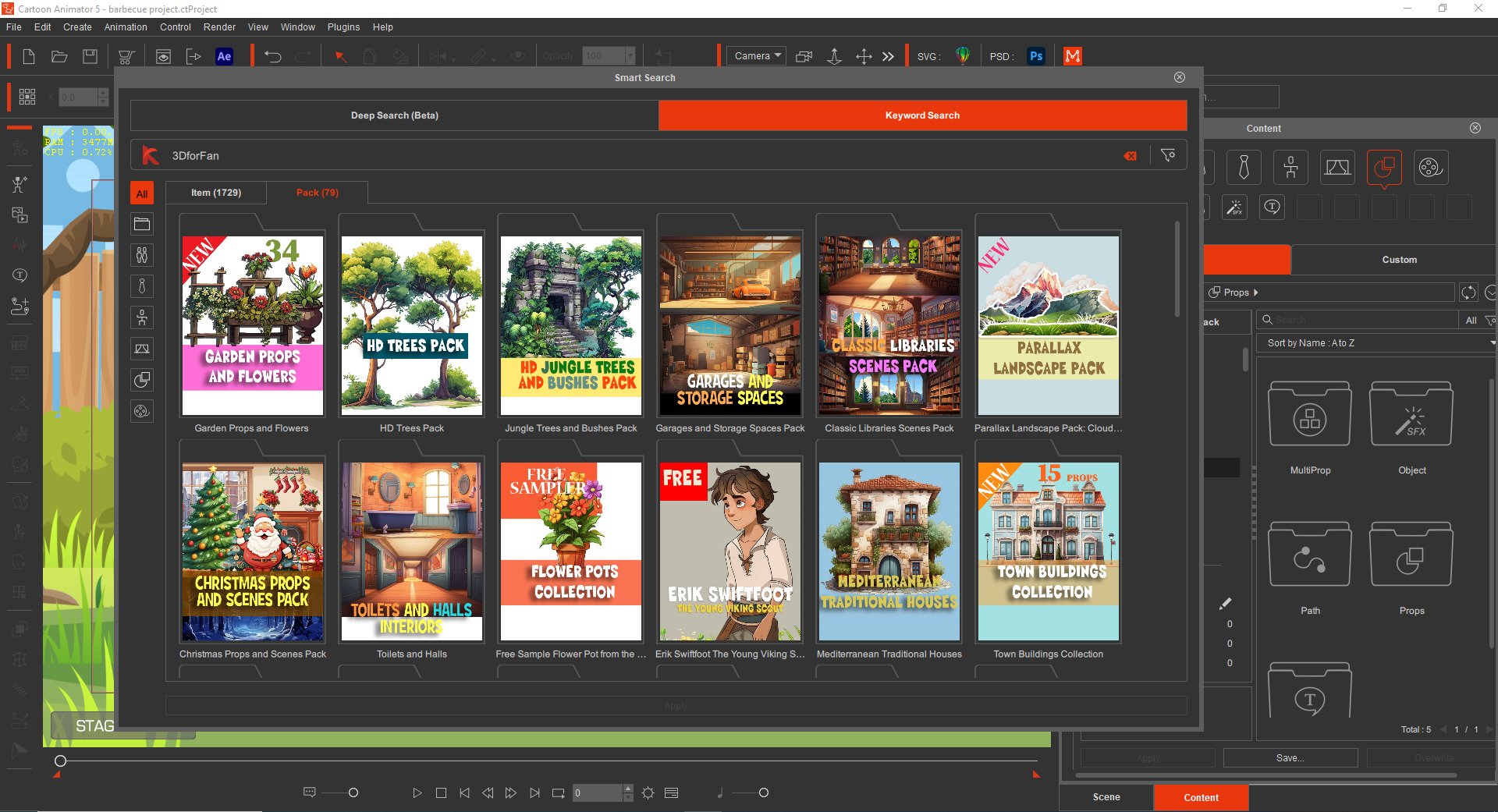Toggle the grid display button
This screenshot has height=812, width=1498.
point(27,97)
